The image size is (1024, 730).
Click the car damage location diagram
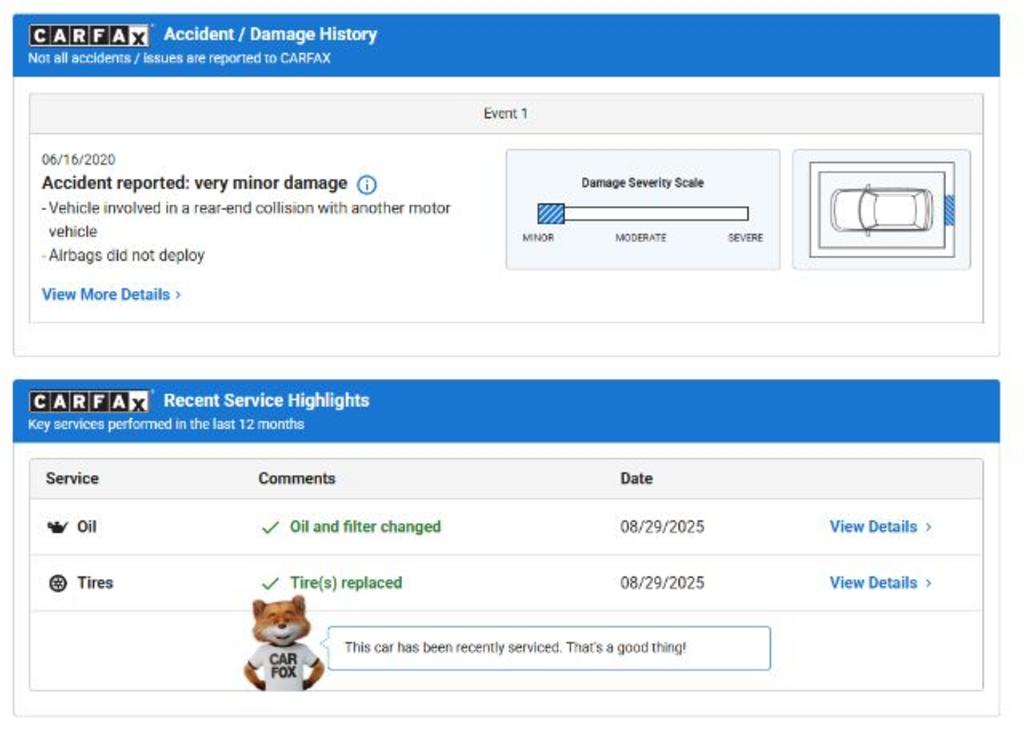click(882, 210)
